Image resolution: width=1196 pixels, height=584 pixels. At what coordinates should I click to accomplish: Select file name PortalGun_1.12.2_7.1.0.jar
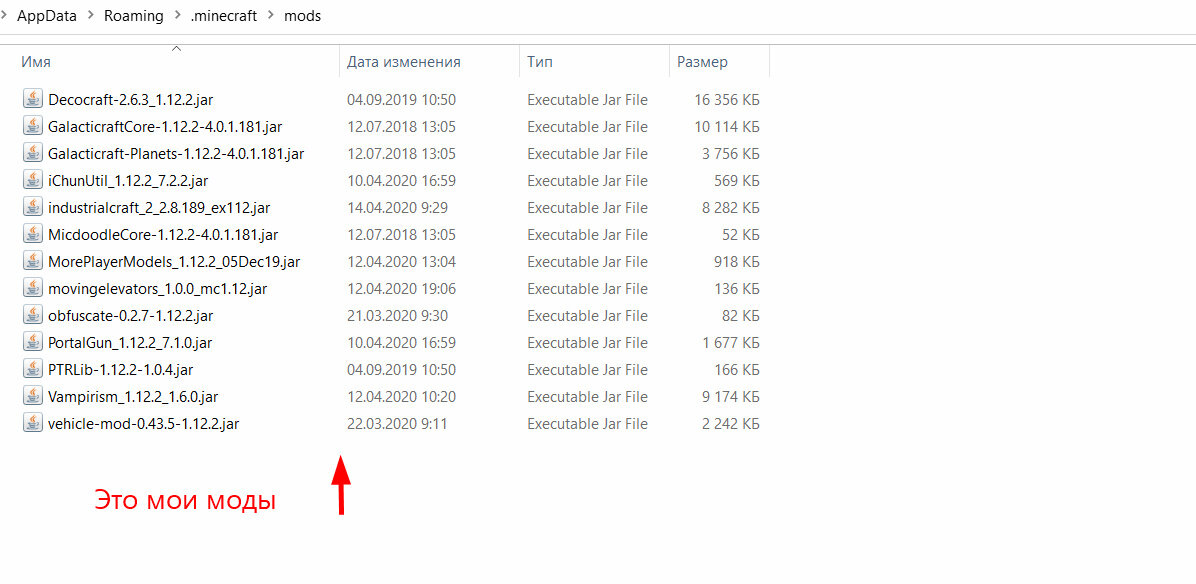130,342
